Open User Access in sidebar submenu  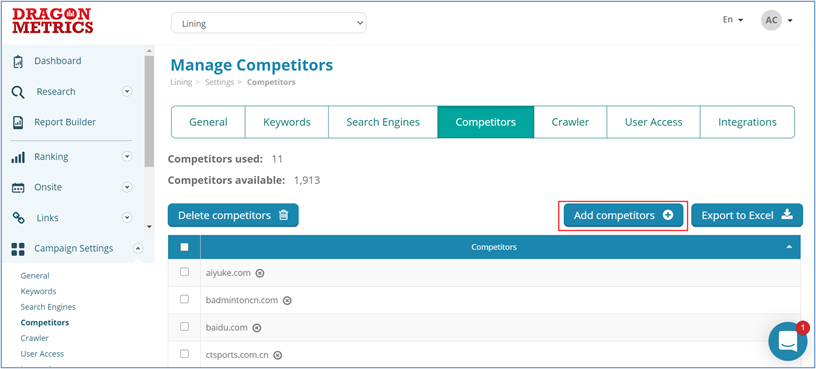tap(42, 354)
